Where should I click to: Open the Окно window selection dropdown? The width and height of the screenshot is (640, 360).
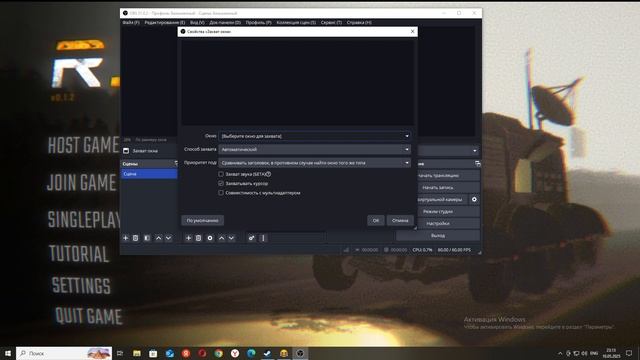tap(315, 136)
